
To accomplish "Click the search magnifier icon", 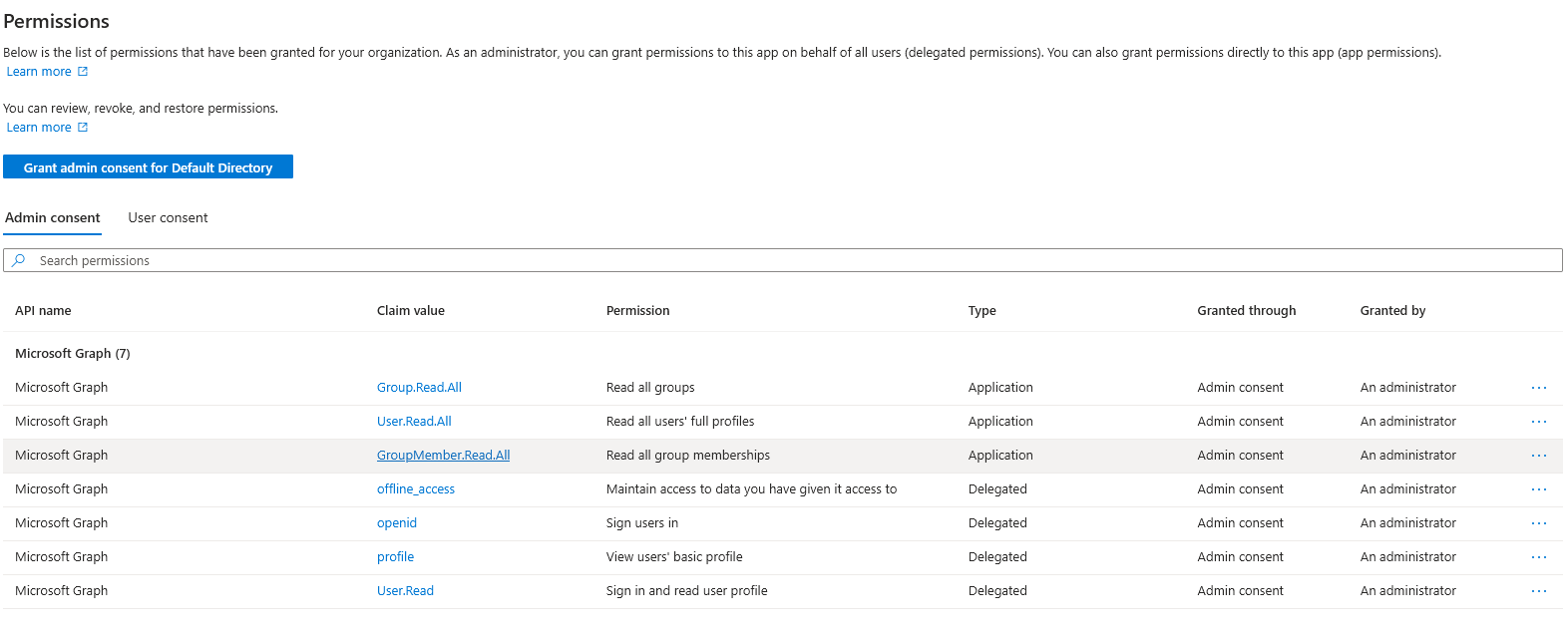I will [19, 260].
